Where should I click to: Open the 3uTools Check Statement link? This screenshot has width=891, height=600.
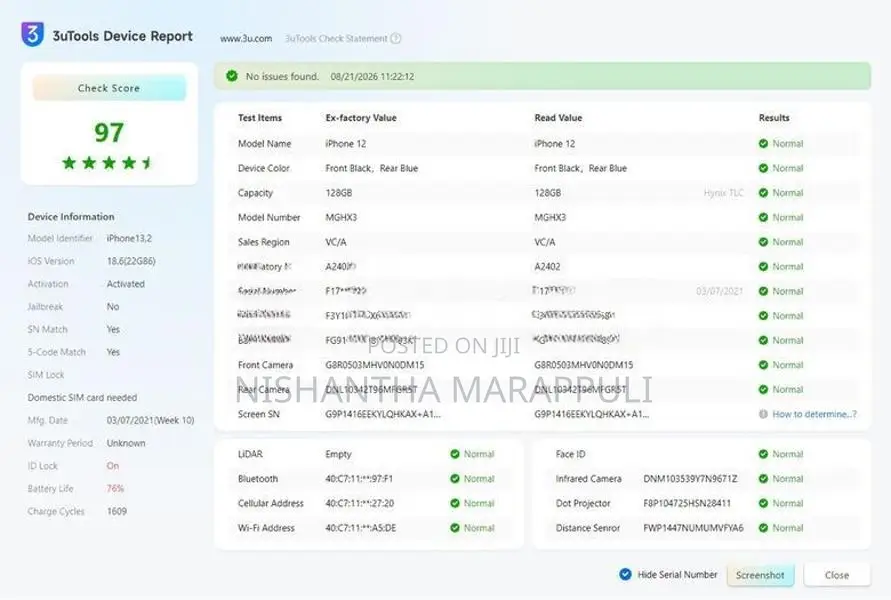tap(336, 39)
